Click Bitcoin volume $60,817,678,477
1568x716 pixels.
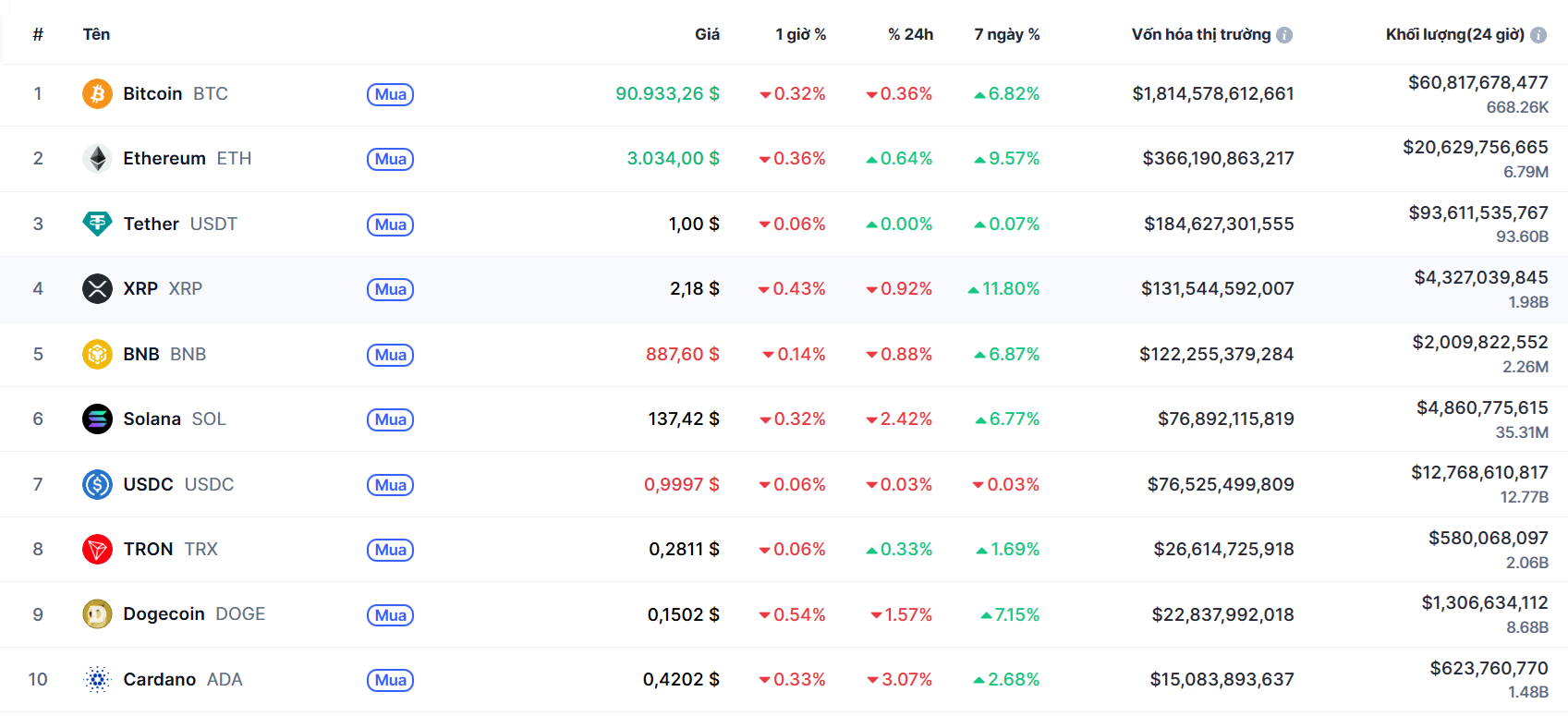1478,82
